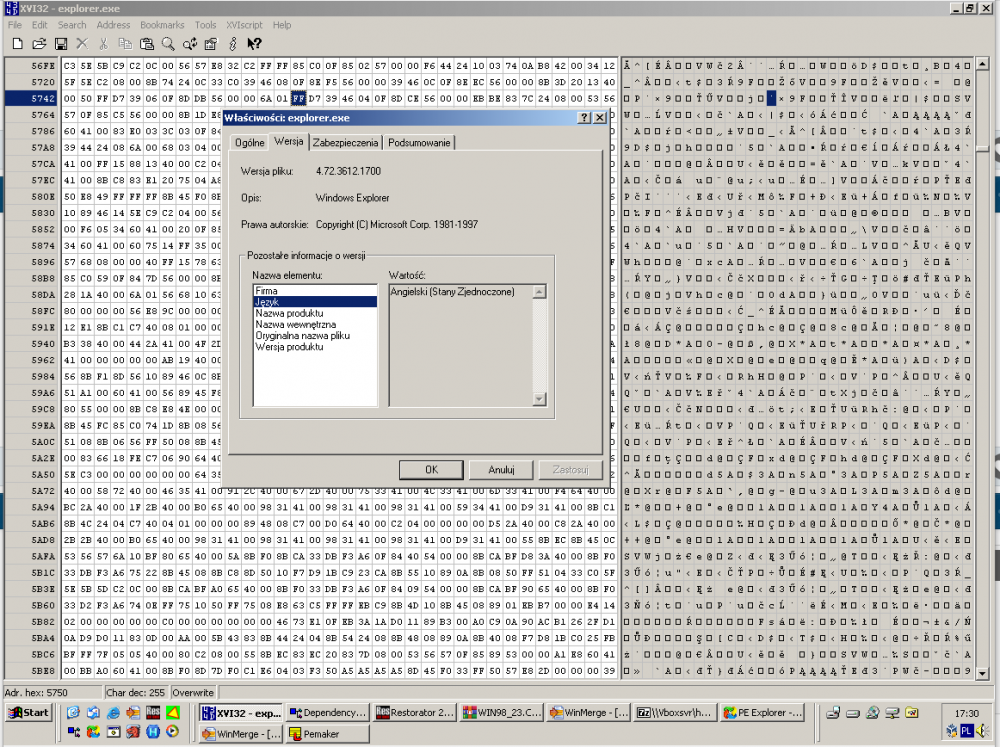This screenshot has width=1000, height=747.
Task: Click the Paste clipboard toolbar icon
Action: (146, 44)
